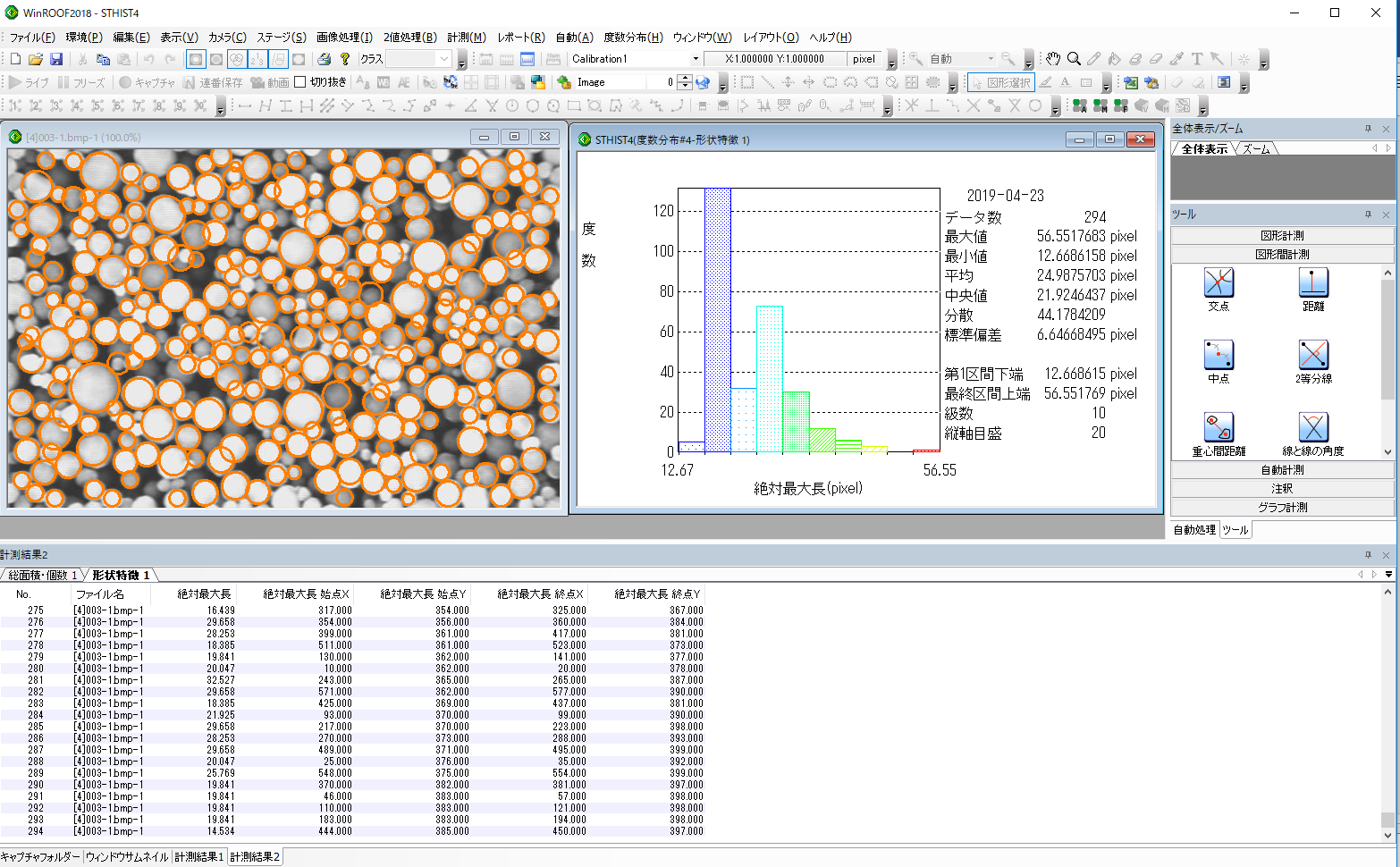1400x867 pixels.
Task: Click the printer icon in the toolbar
Action: click(x=325, y=59)
